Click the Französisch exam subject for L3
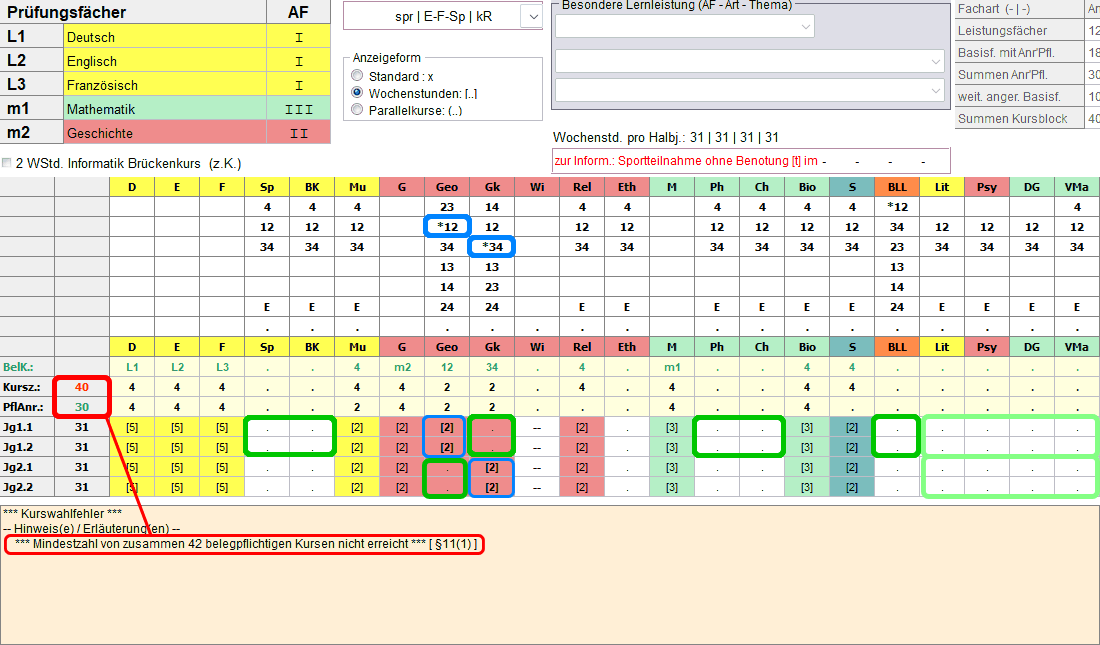1100x645 pixels. 165,85
